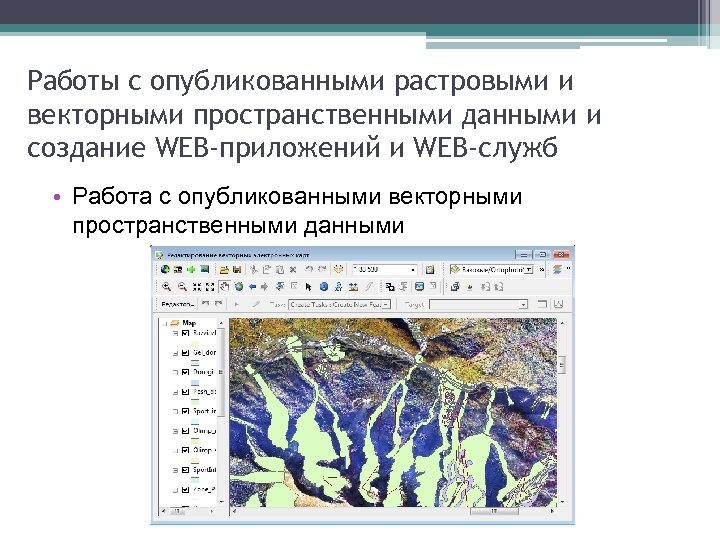Click the Edit tool arrow on editor toolbar
Viewport: 720px width, 540px height.
click(x=237, y=304)
